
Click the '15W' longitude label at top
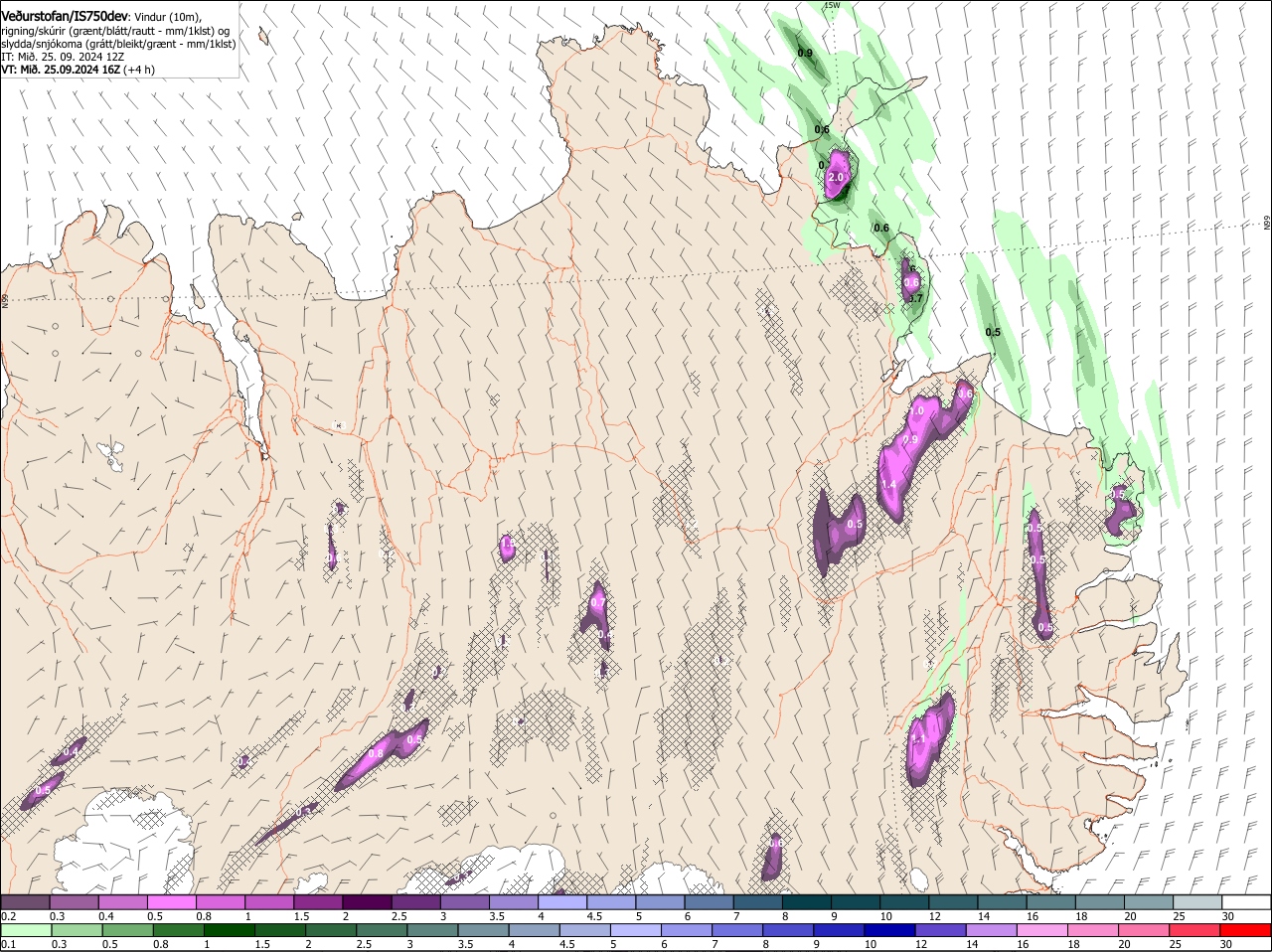point(833,6)
